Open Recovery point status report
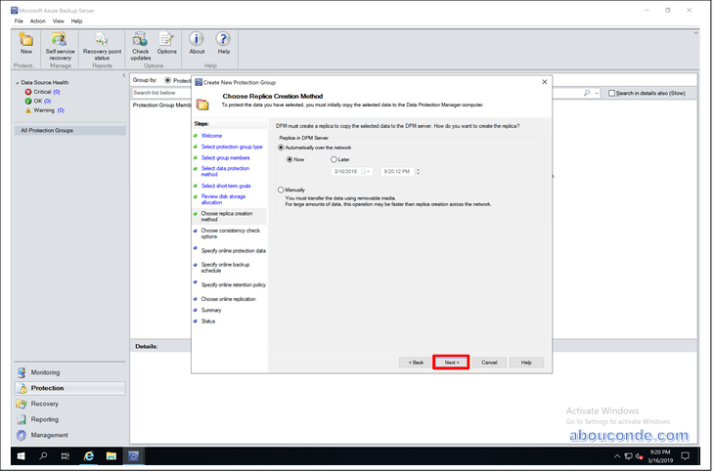The width and height of the screenshot is (714, 472). coord(102,43)
